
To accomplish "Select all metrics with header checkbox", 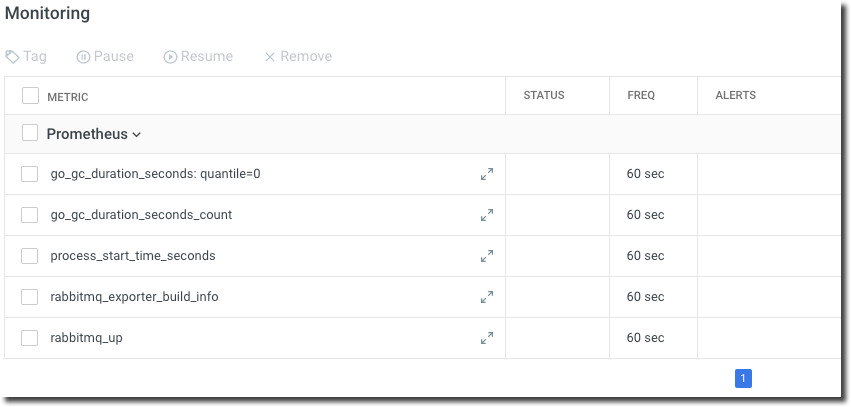I will click(x=30, y=96).
